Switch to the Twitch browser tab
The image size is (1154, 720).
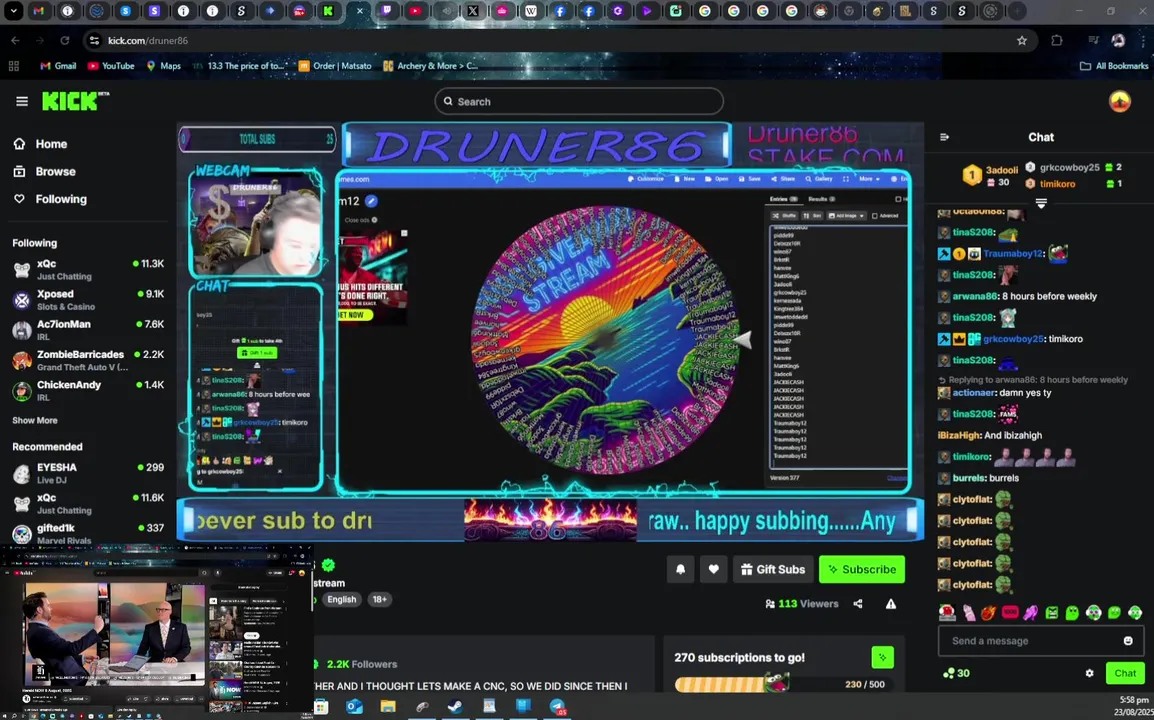point(387,11)
